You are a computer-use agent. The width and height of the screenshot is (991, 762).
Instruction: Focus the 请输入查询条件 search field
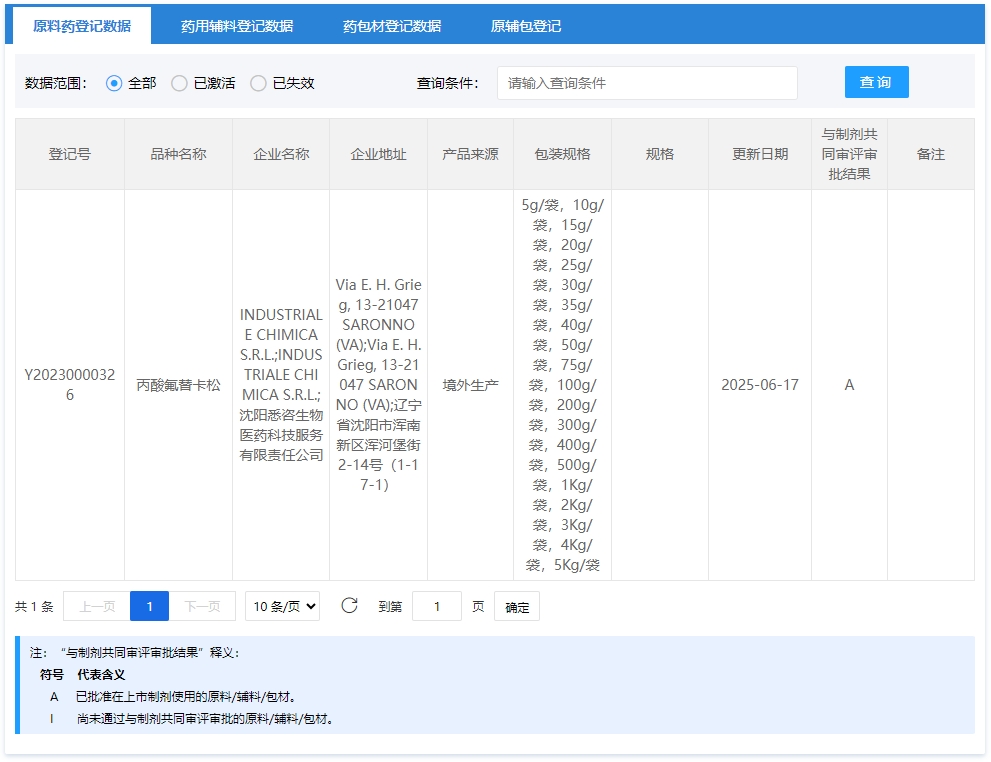(647, 83)
